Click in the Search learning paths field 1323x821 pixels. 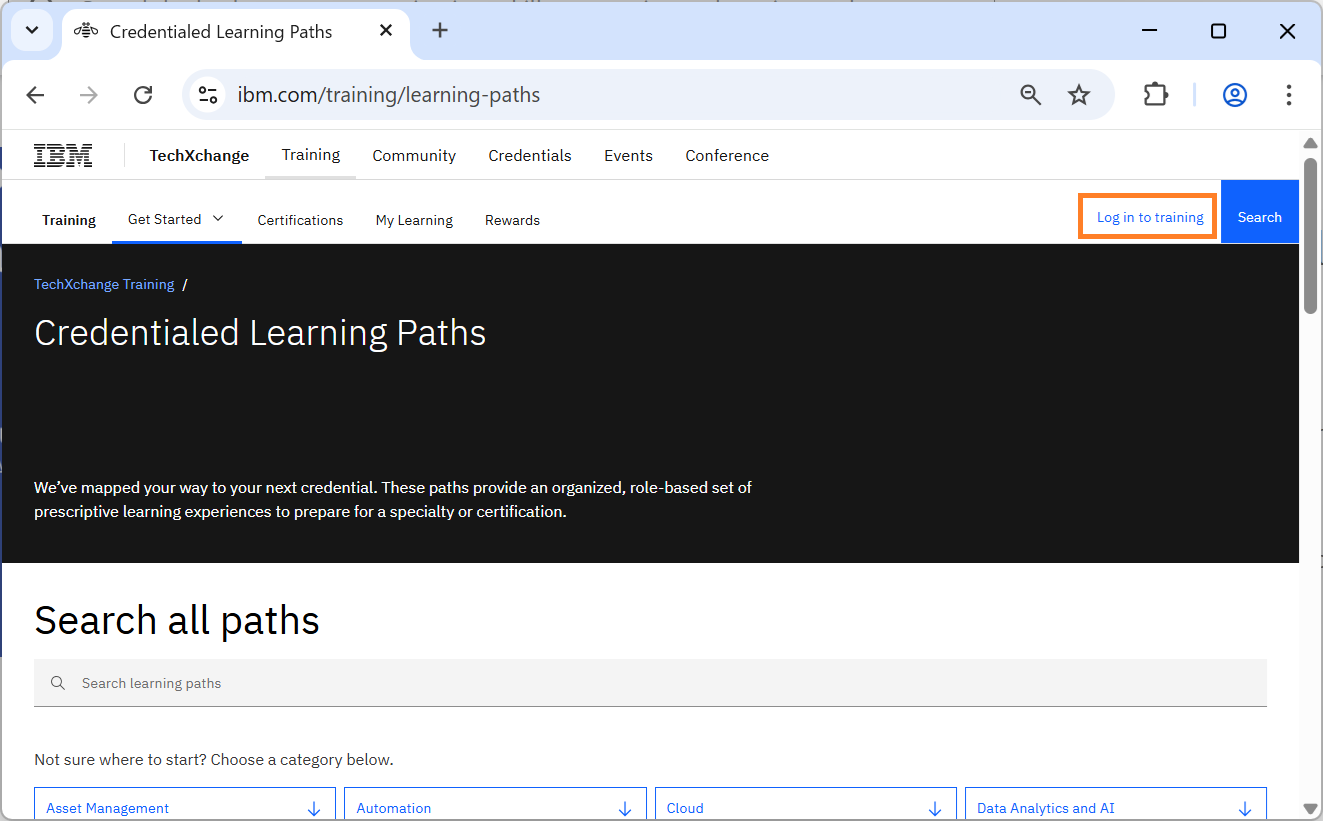coord(650,683)
